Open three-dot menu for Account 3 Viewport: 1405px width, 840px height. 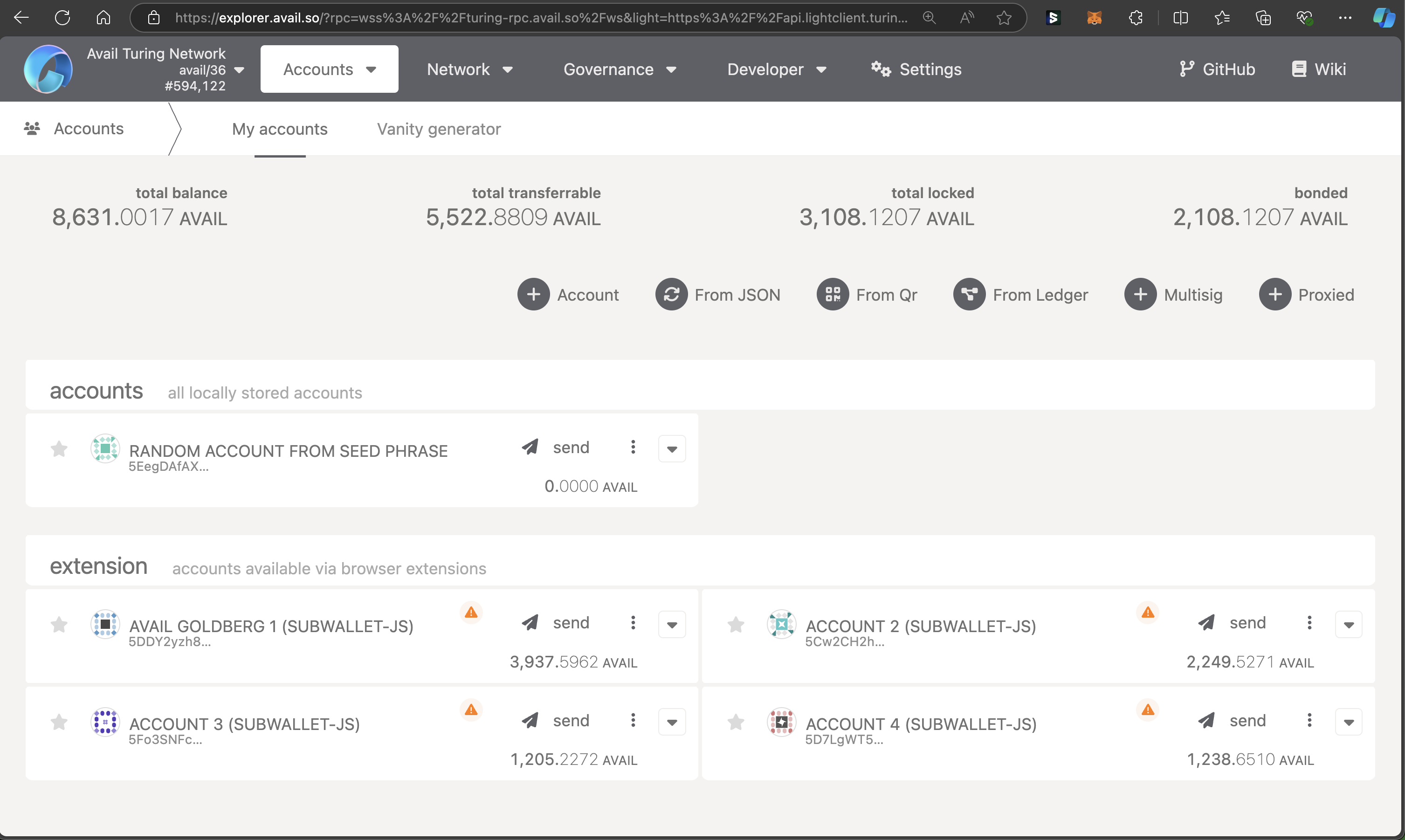[633, 721]
